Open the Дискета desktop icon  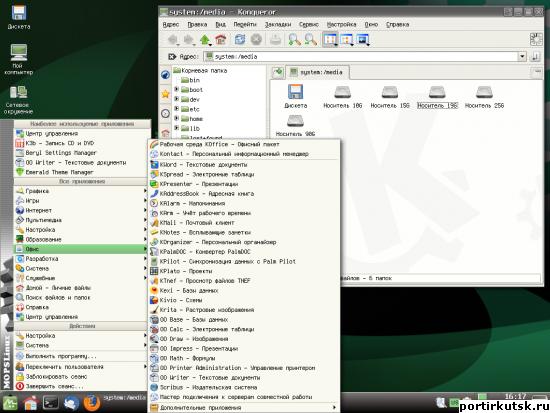point(19,17)
